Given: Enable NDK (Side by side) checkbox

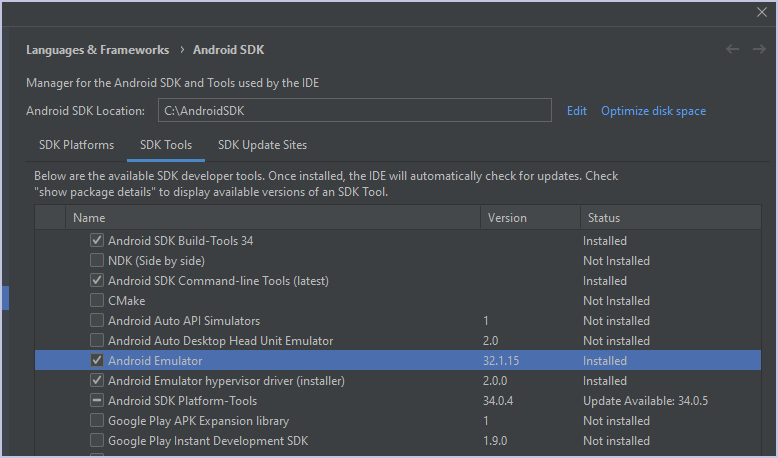Looking at the screenshot, I should click(x=97, y=261).
